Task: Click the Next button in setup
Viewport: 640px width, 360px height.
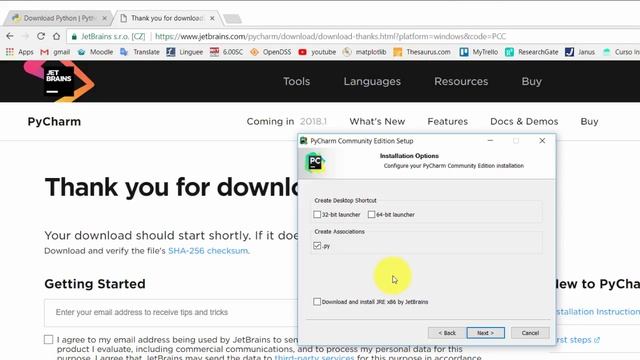Action: (486, 333)
